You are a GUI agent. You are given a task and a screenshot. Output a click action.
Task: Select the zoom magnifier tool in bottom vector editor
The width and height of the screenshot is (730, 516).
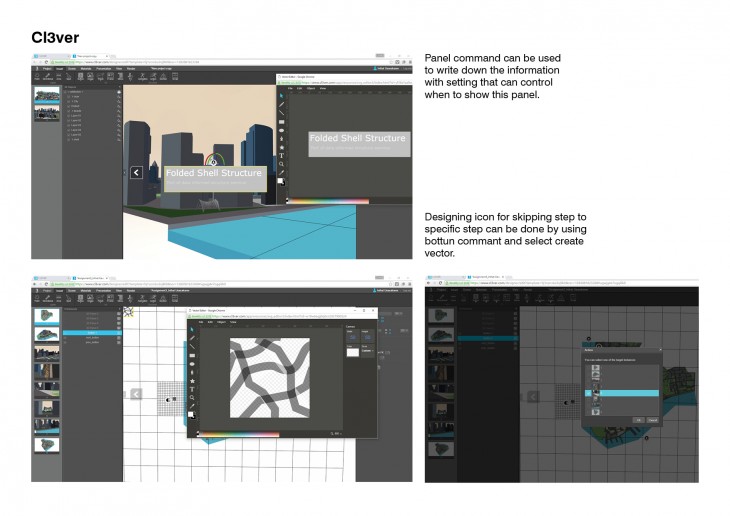click(x=192, y=398)
